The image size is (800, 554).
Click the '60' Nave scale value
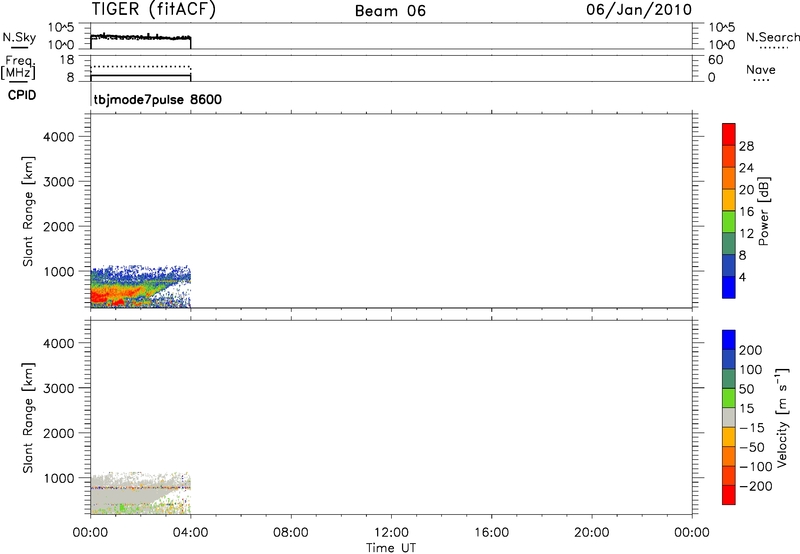pyautogui.click(x=716, y=60)
